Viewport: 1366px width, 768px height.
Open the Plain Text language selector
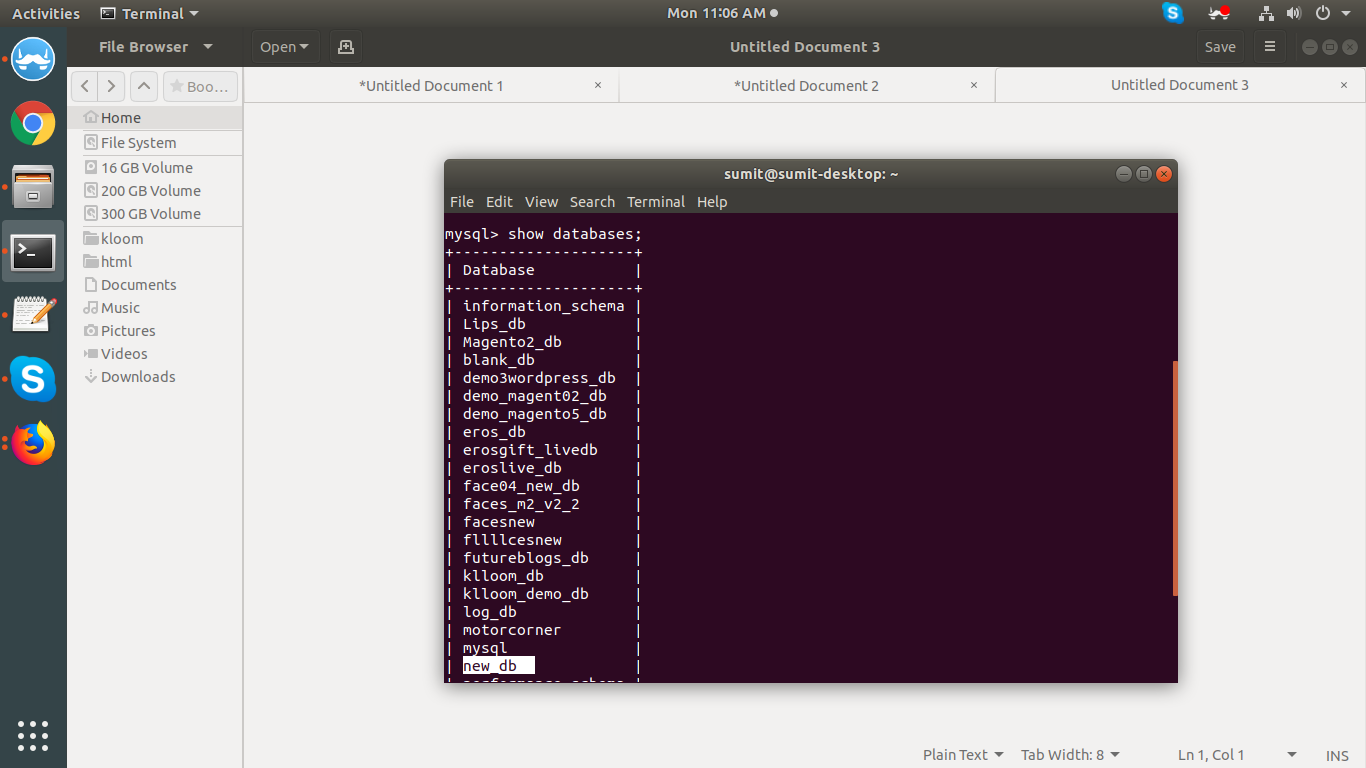[962, 755]
